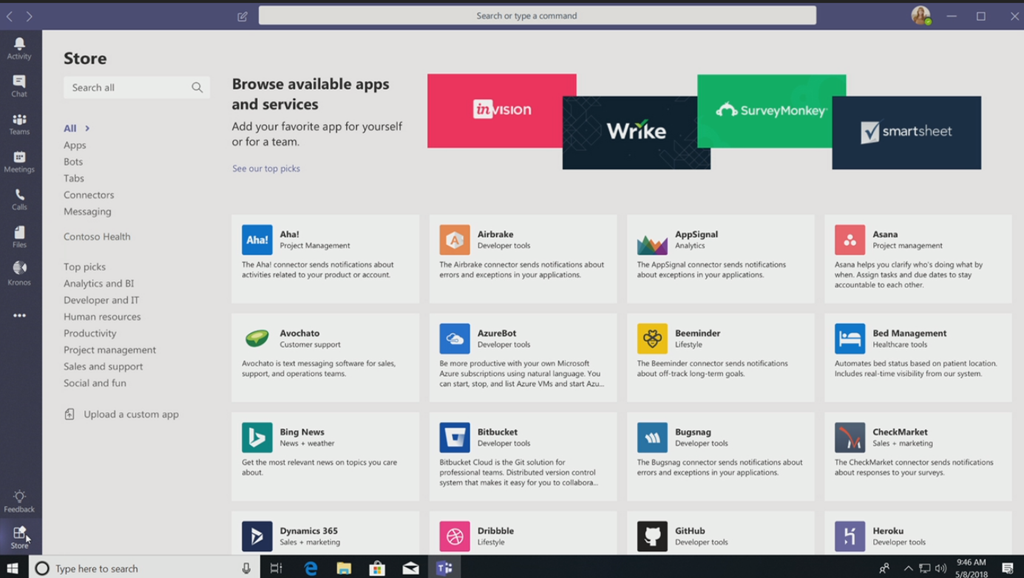
Task: Open the user profile avatar menu
Action: click(920, 16)
